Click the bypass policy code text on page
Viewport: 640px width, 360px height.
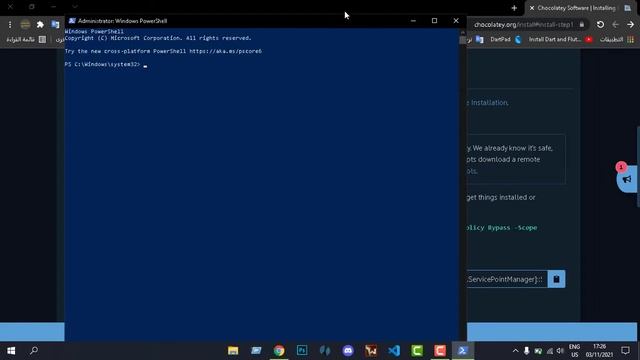click(502, 228)
